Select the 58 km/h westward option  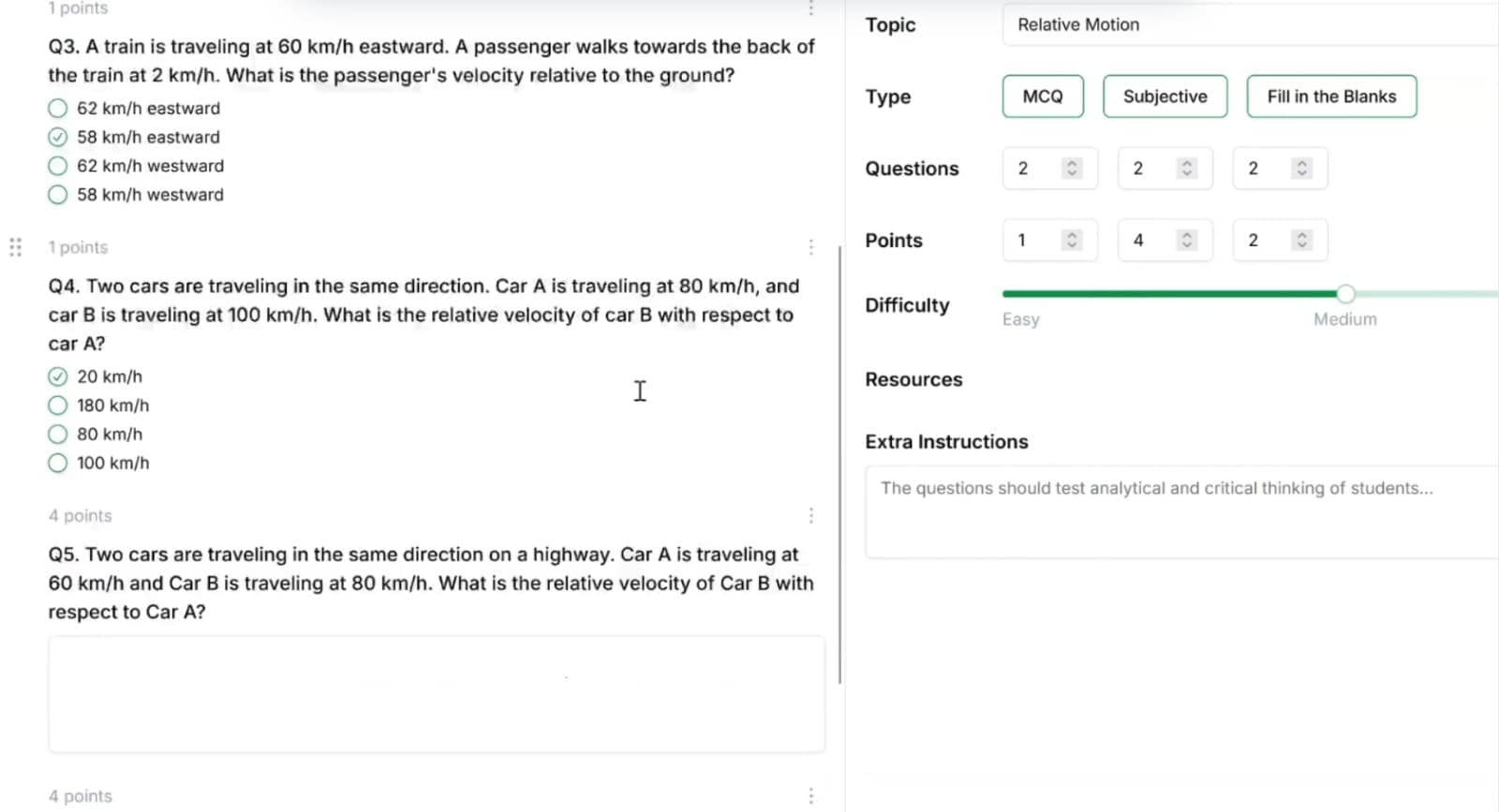click(58, 195)
